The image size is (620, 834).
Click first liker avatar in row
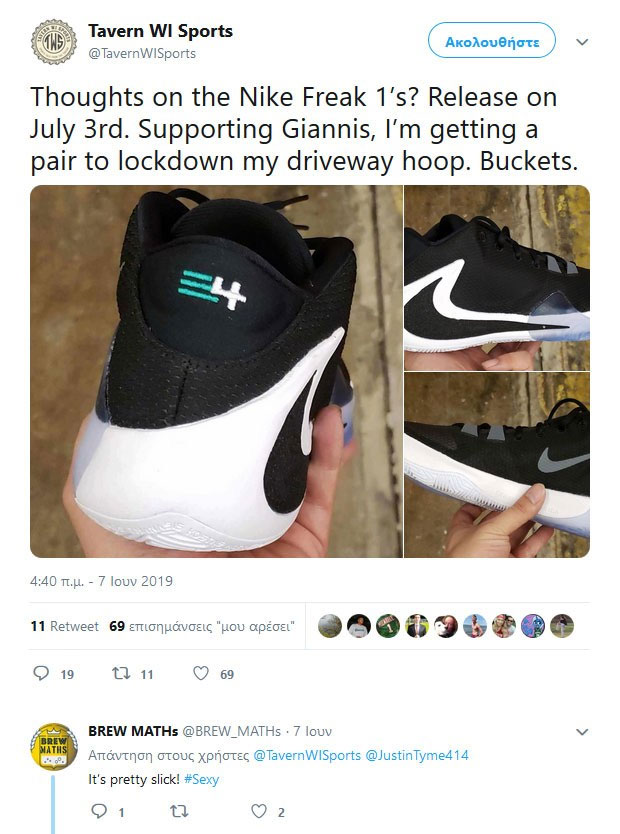330,626
